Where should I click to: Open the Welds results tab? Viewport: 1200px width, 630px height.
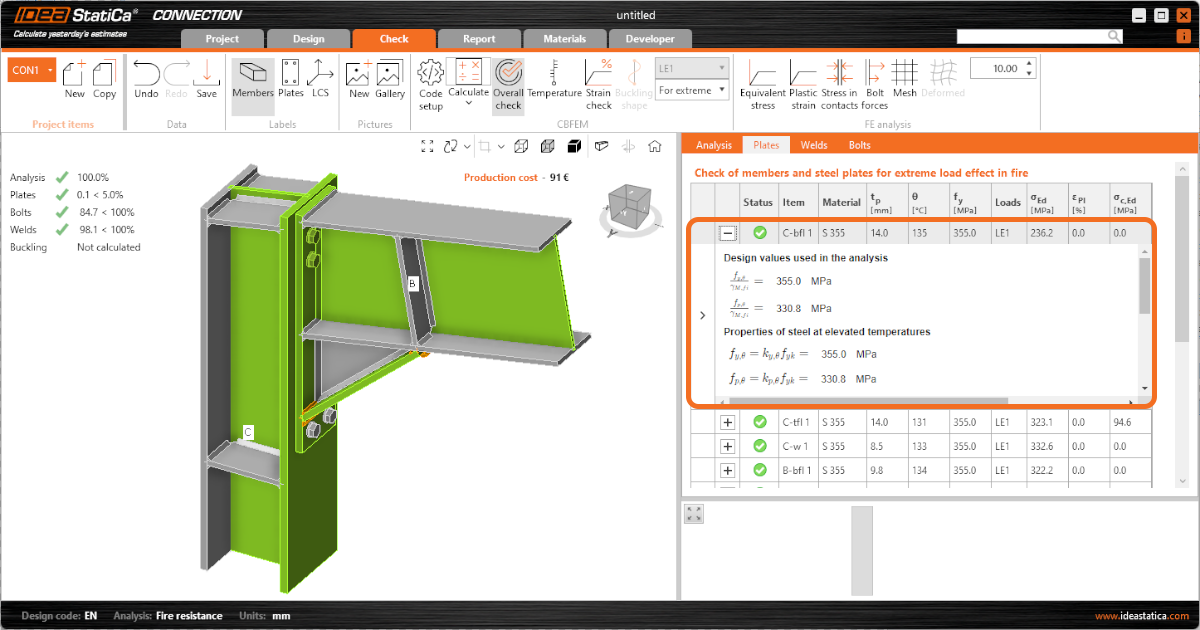point(814,145)
